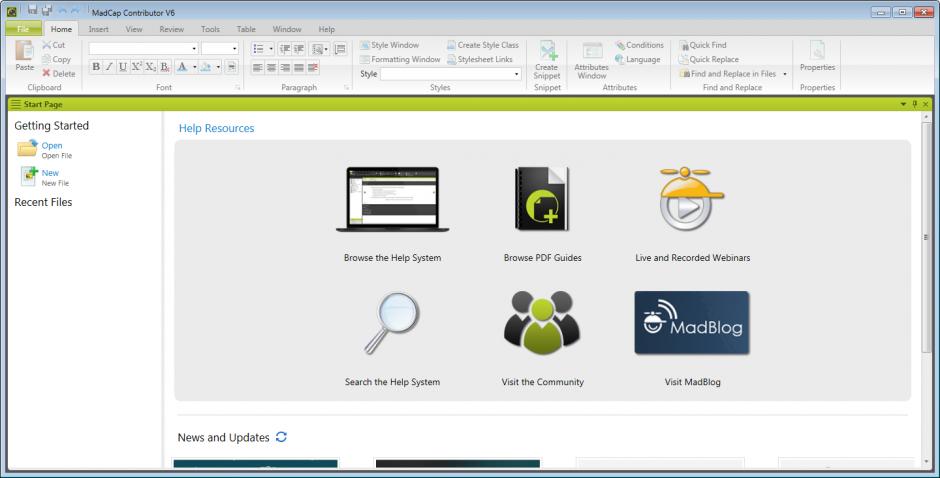Click Visit the Community people icon
Viewport: 940px width, 478px height.
[542, 323]
